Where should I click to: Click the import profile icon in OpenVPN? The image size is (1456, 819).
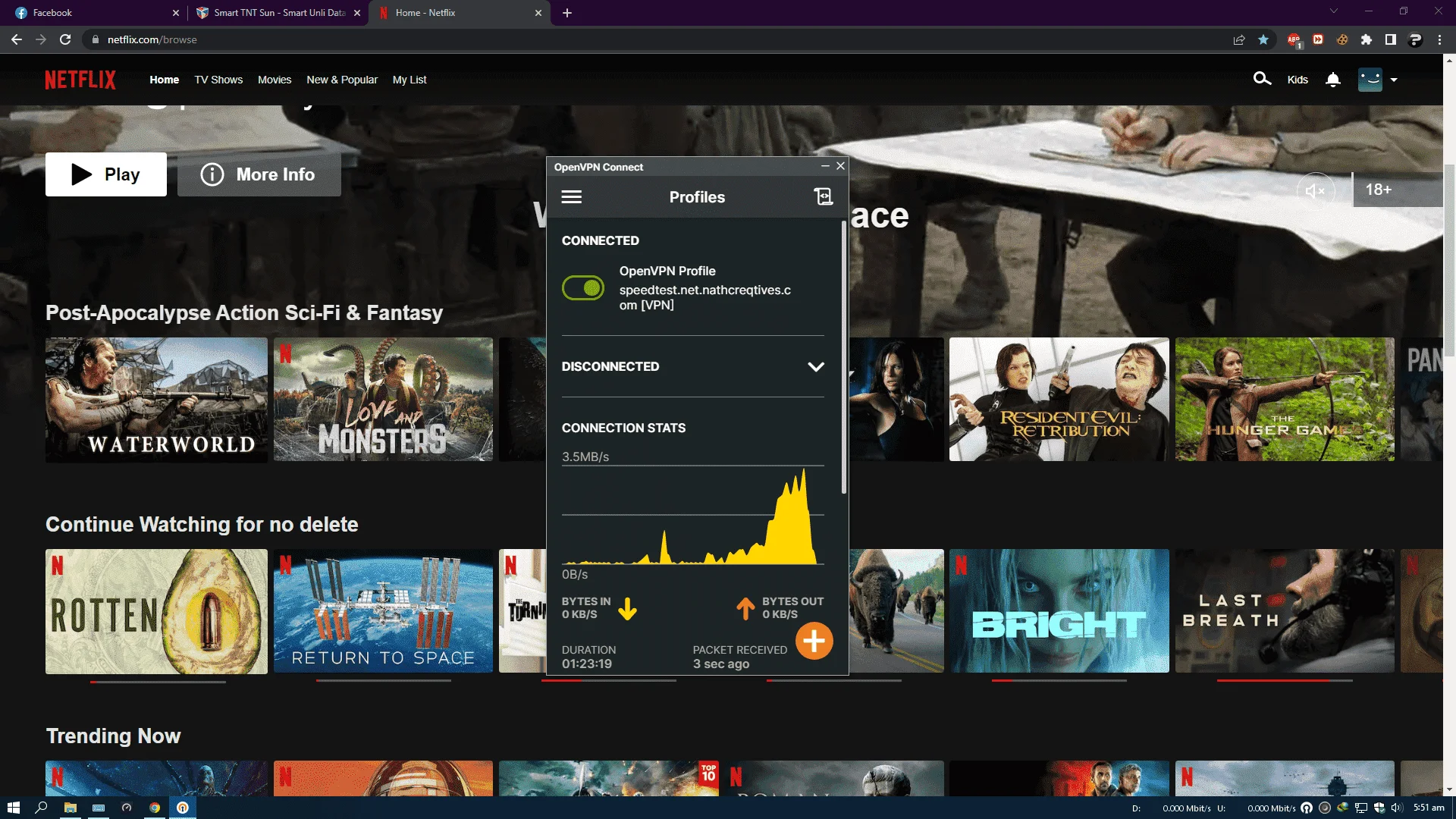(x=823, y=197)
